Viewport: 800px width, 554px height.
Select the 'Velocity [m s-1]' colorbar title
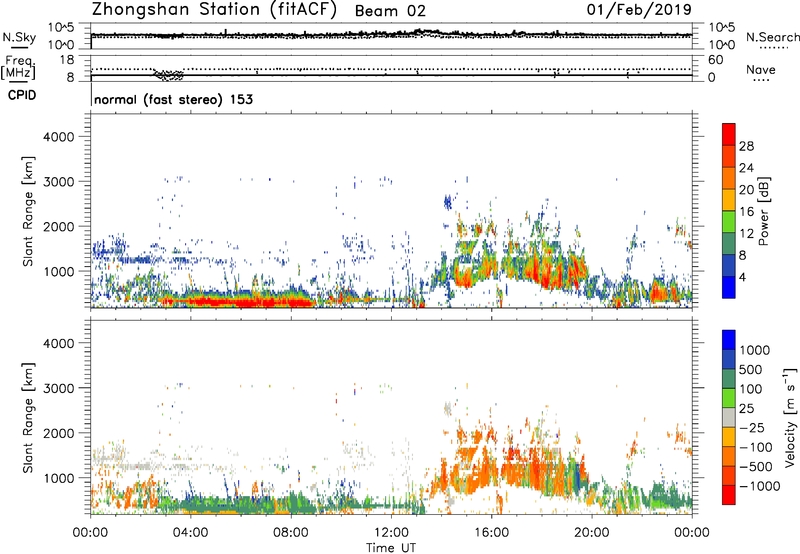point(790,417)
